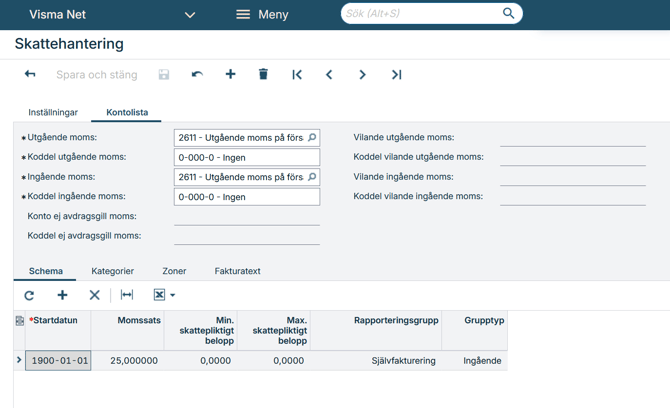
Task: Fit grid columns to width
Action: tap(127, 295)
